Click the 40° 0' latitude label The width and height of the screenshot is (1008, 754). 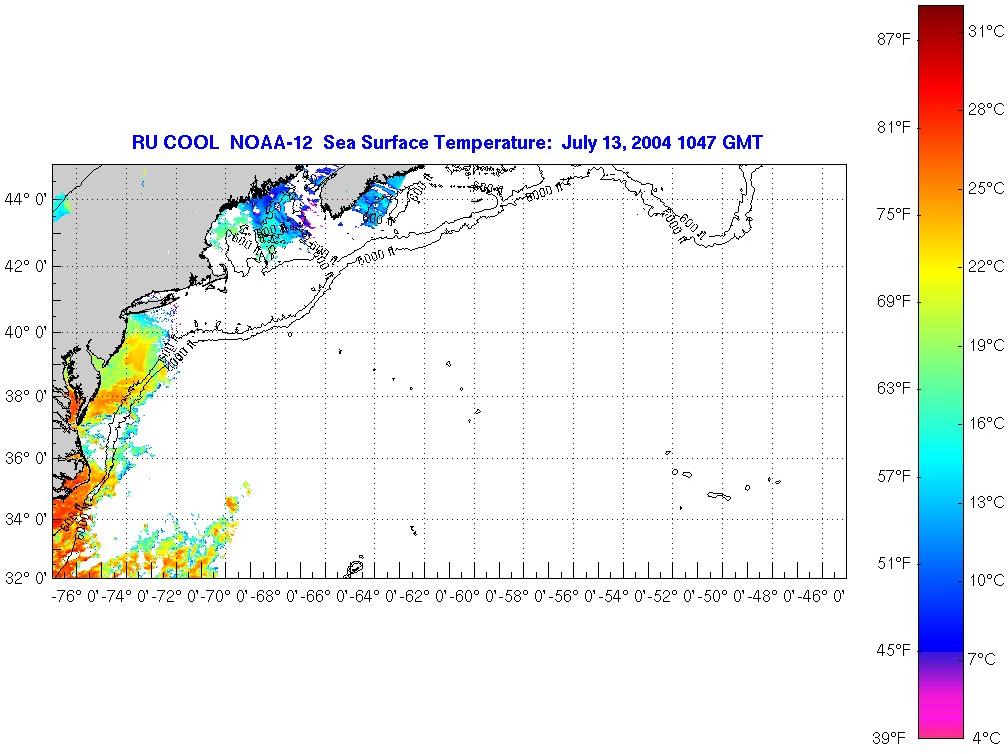[26, 332]
